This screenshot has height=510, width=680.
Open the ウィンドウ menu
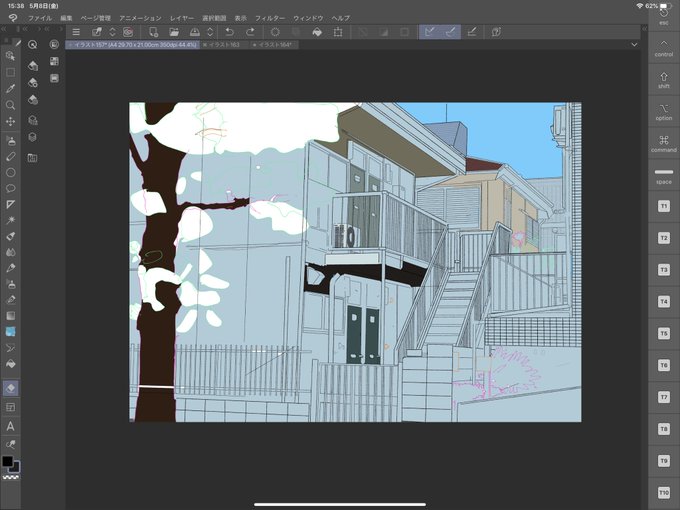[308, 18]
